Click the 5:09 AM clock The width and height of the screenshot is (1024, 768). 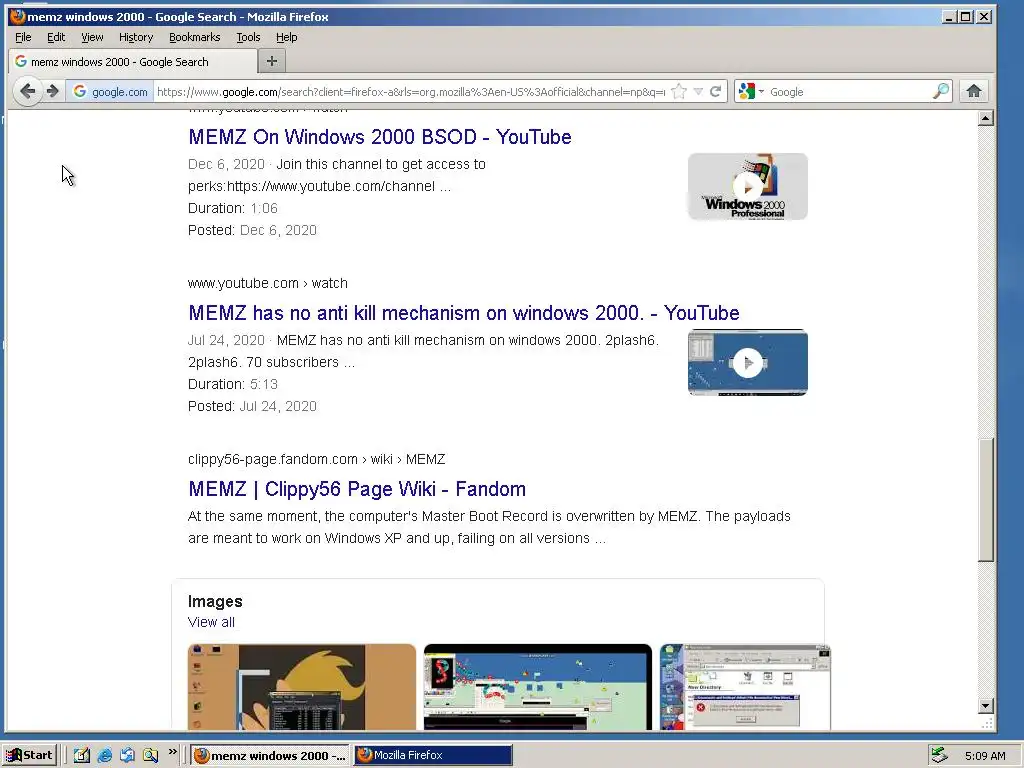(x=985, y=756)
